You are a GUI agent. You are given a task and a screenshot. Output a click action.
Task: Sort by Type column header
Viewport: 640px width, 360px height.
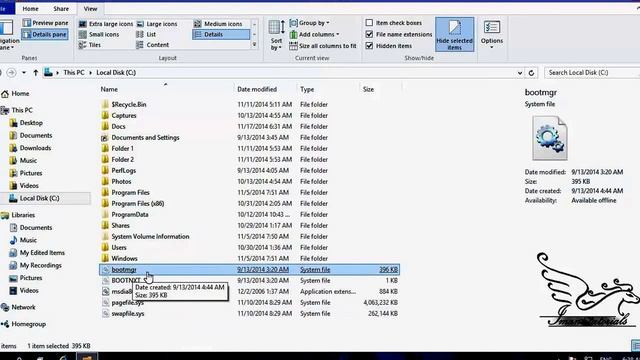307,89
